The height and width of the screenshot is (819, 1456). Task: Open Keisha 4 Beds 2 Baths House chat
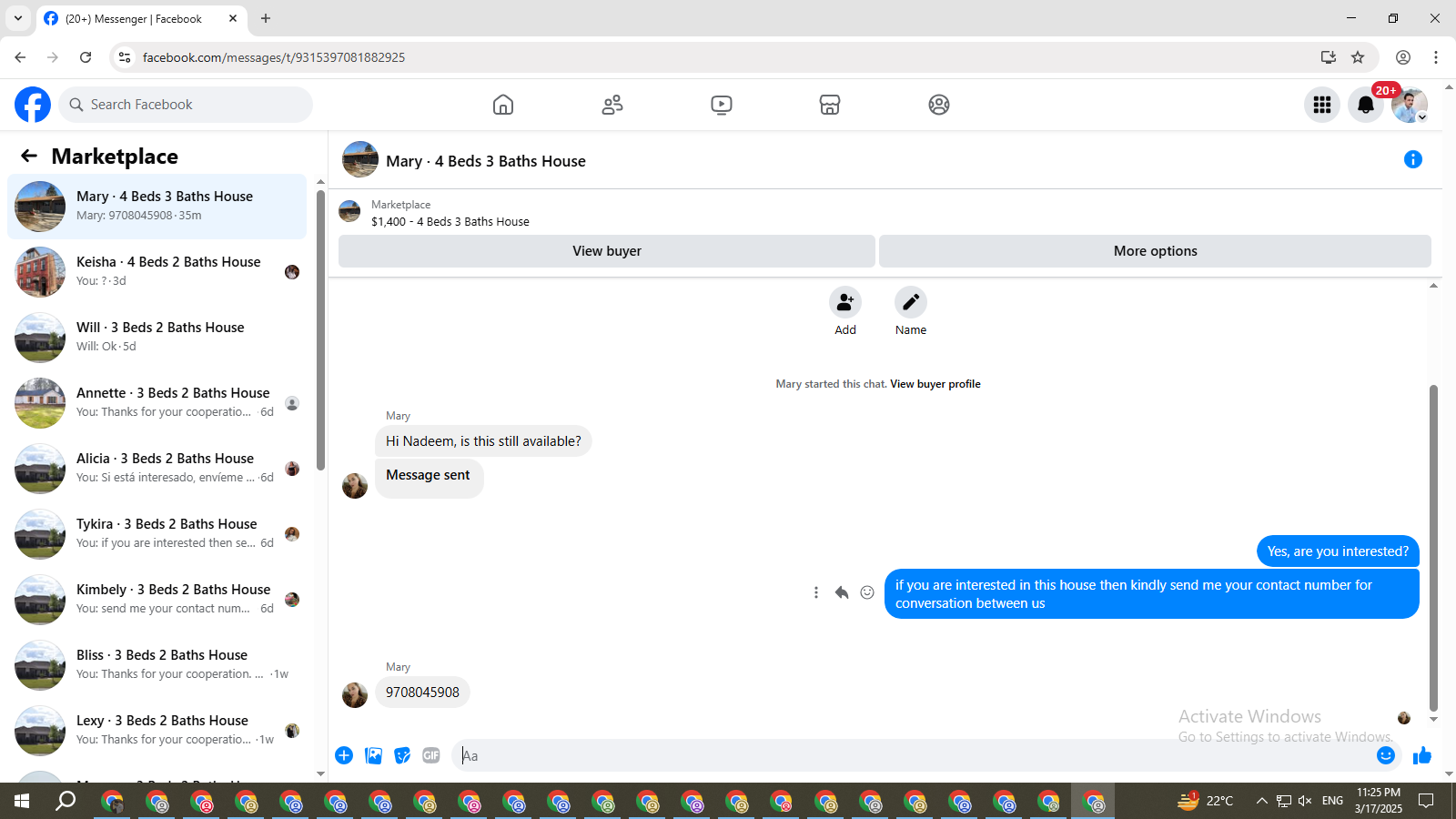[157, 272]
